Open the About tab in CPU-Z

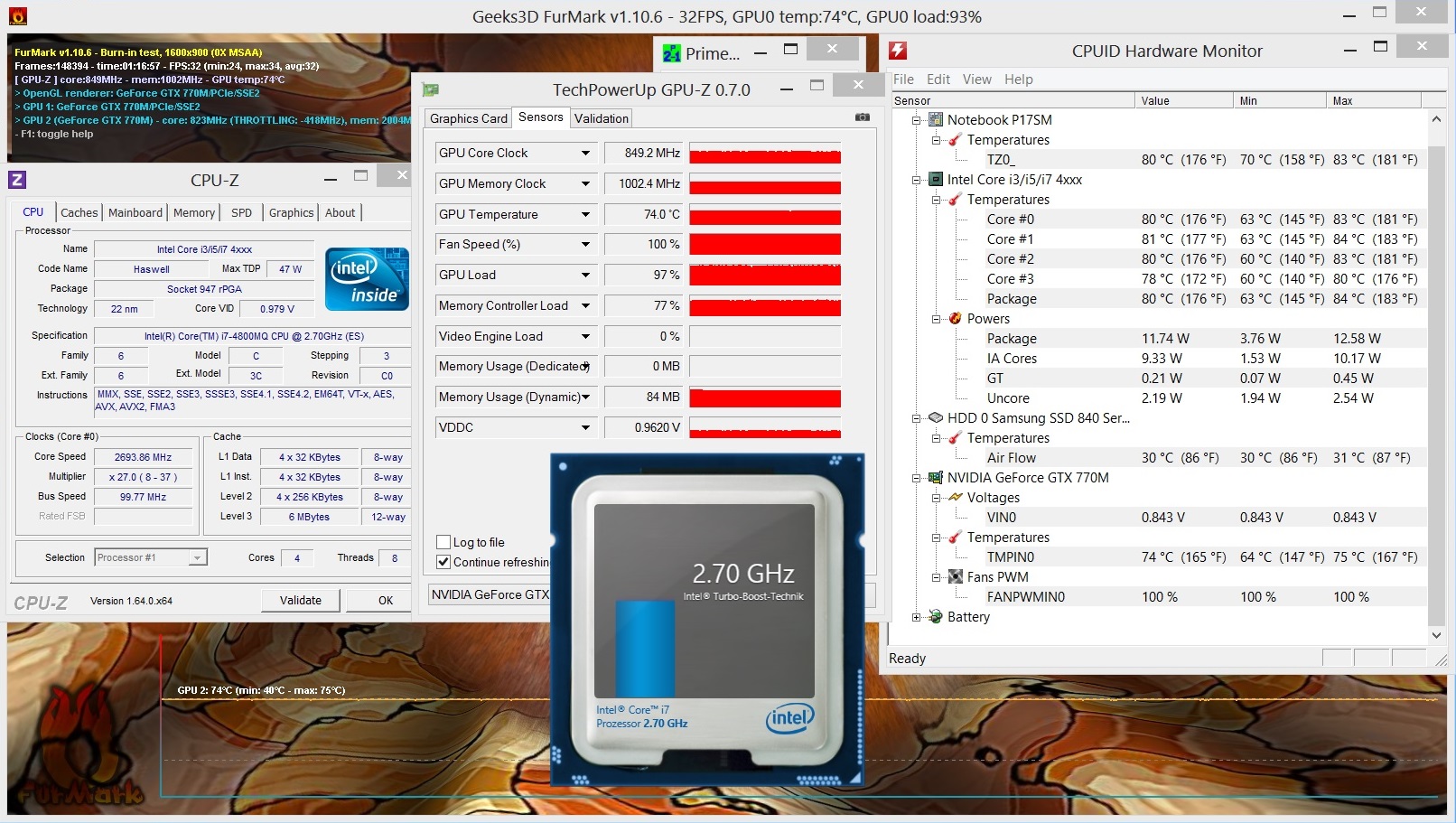(x=341, y=212)
